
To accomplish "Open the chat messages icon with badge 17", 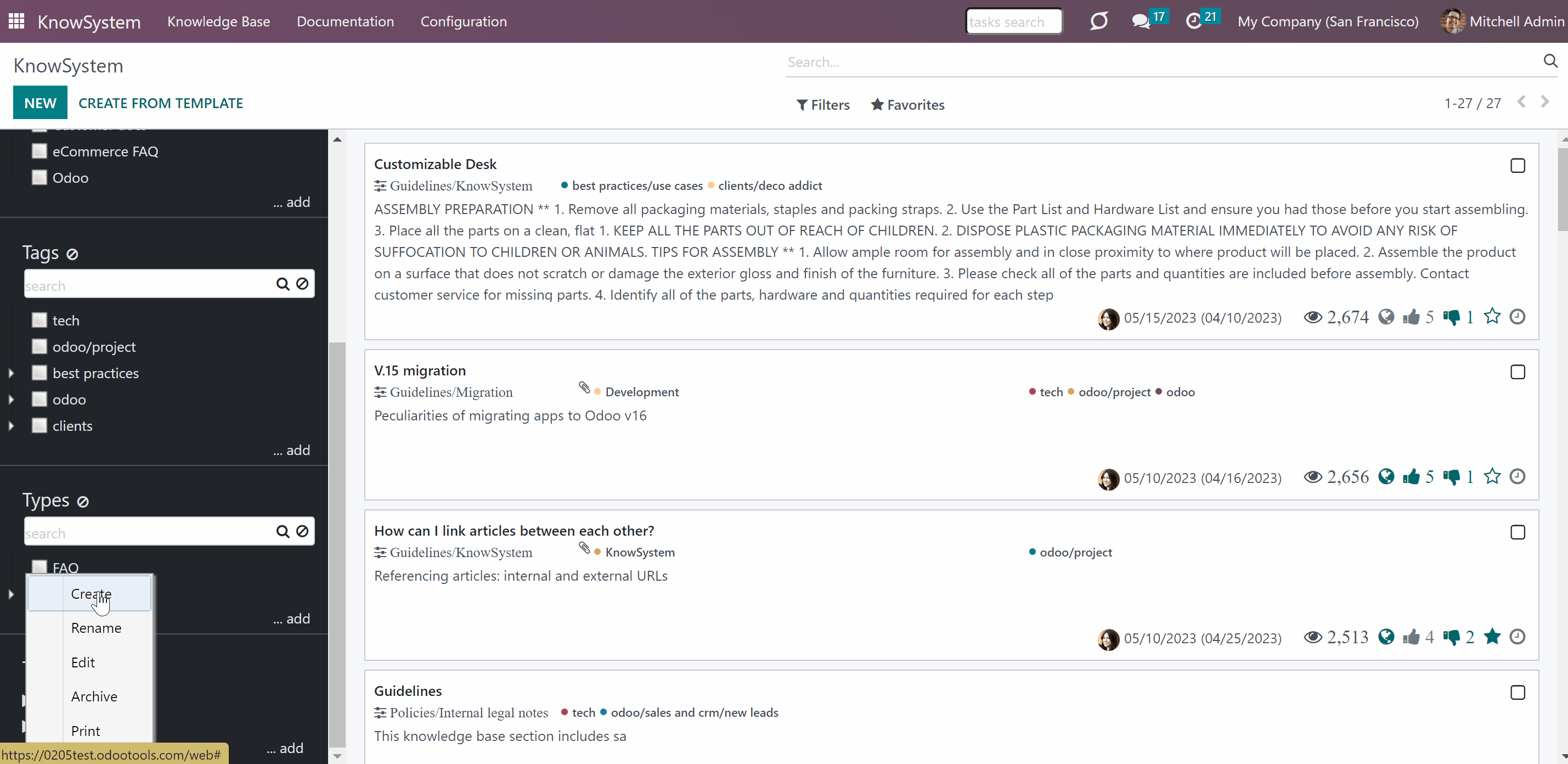I will (x=1141, y=21).
